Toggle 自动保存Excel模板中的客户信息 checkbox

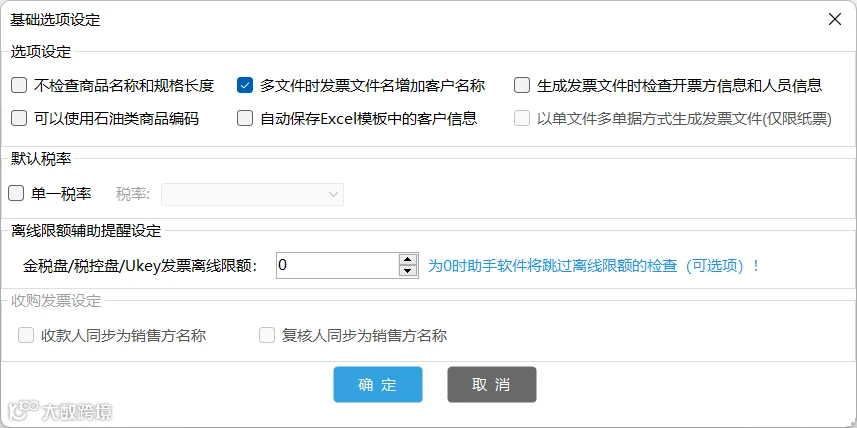click(245, 118)
